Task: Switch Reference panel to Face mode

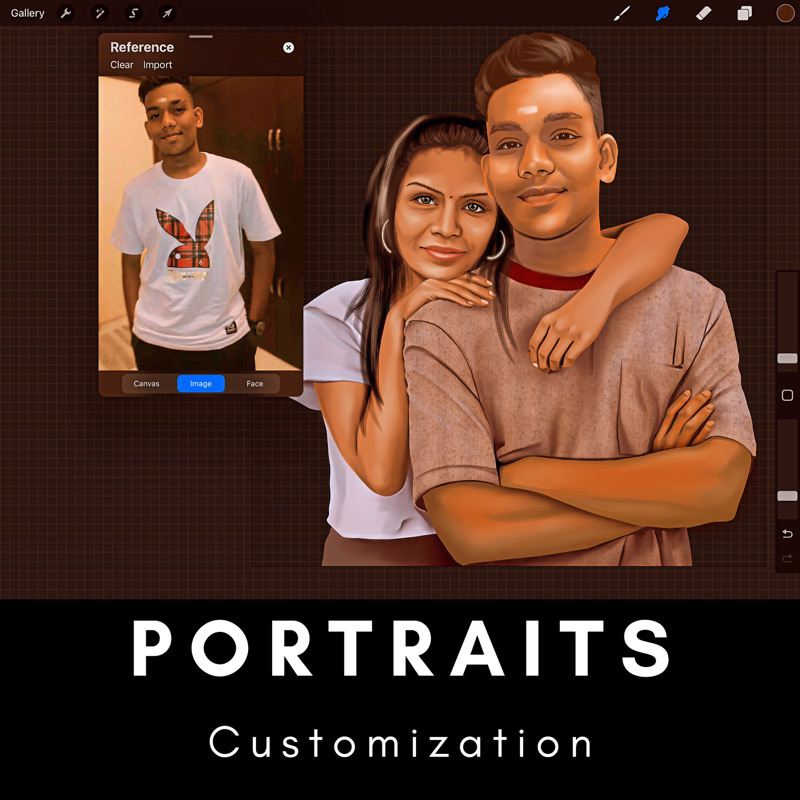Action: (256, 383)
